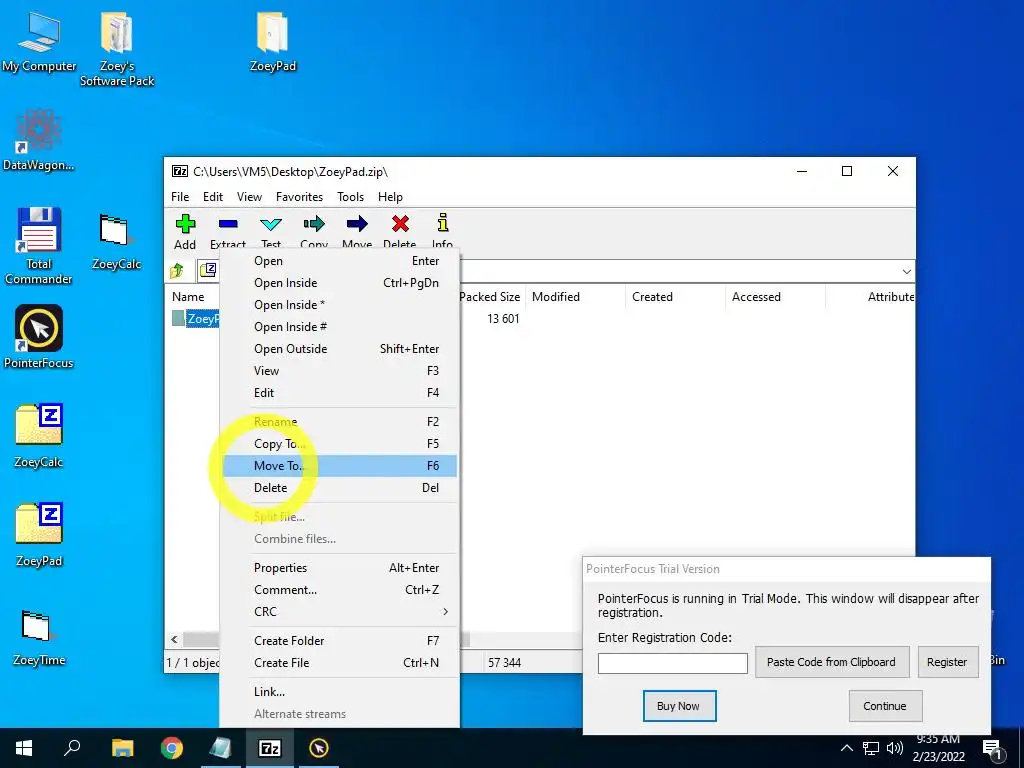Select the ZoeyCalc zip archive icon

point(39,436)
